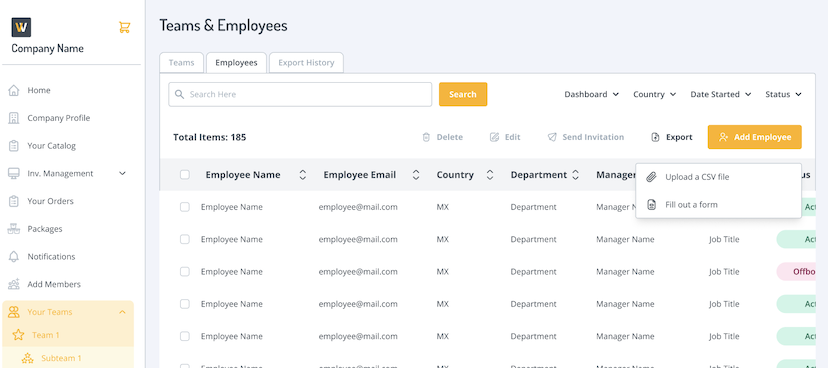Click the form document icon

coord(652,205)
